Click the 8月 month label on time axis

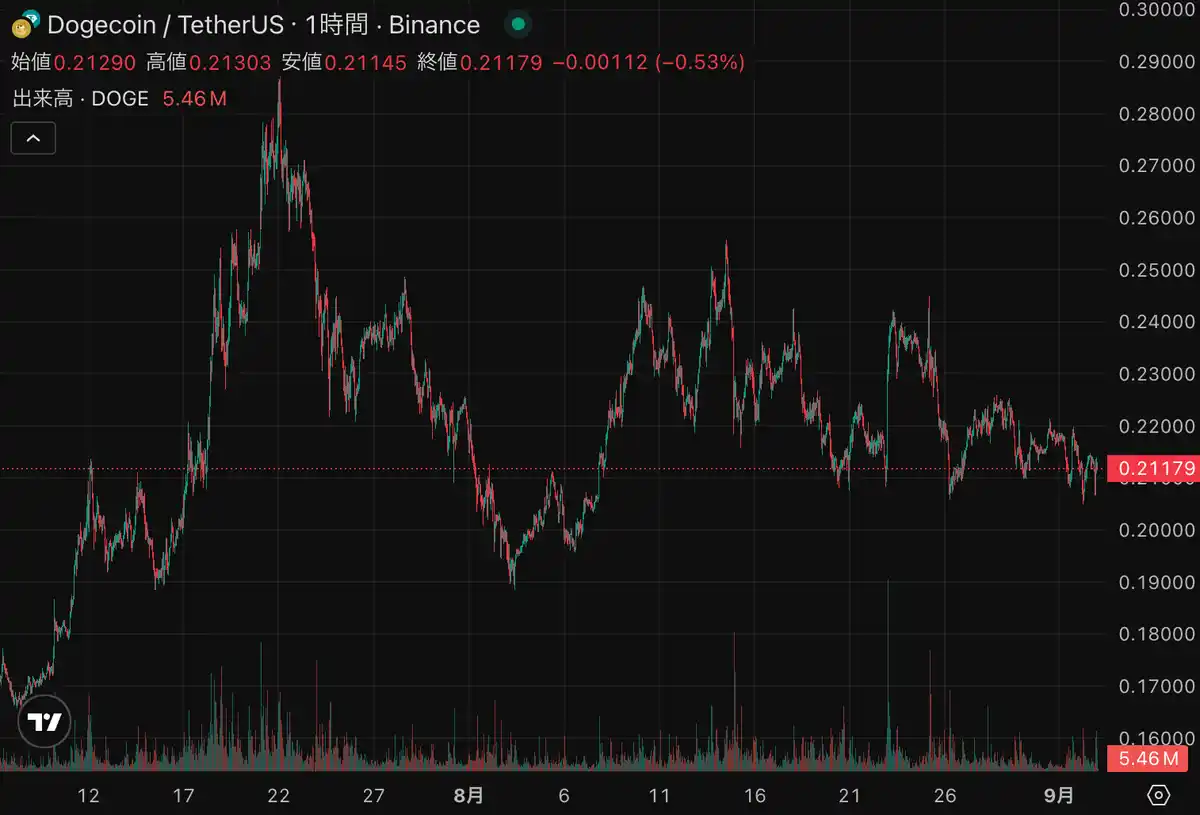(469, 796)
